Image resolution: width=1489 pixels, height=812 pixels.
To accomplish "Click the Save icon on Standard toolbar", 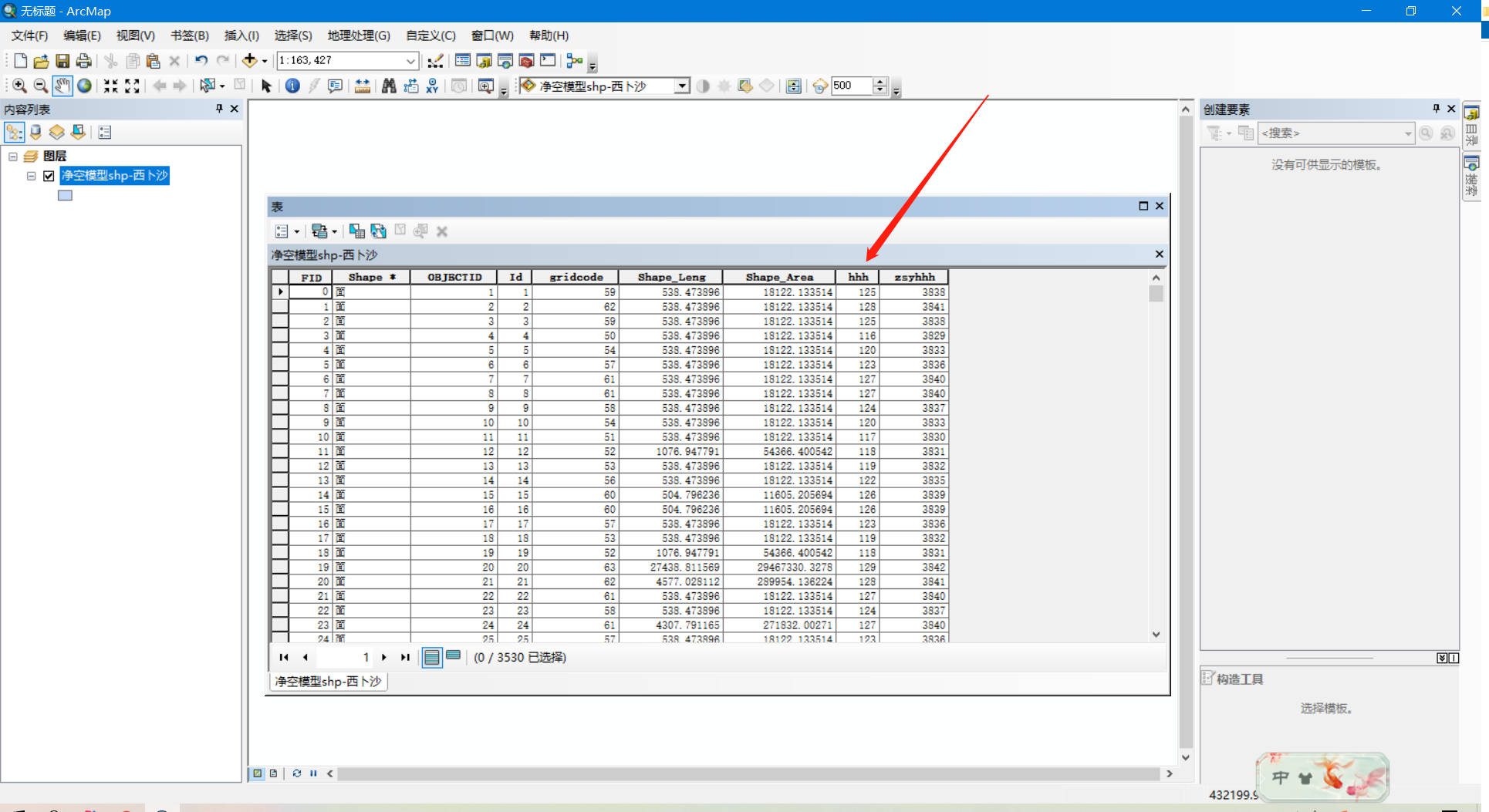I will (x=62, y=60).
